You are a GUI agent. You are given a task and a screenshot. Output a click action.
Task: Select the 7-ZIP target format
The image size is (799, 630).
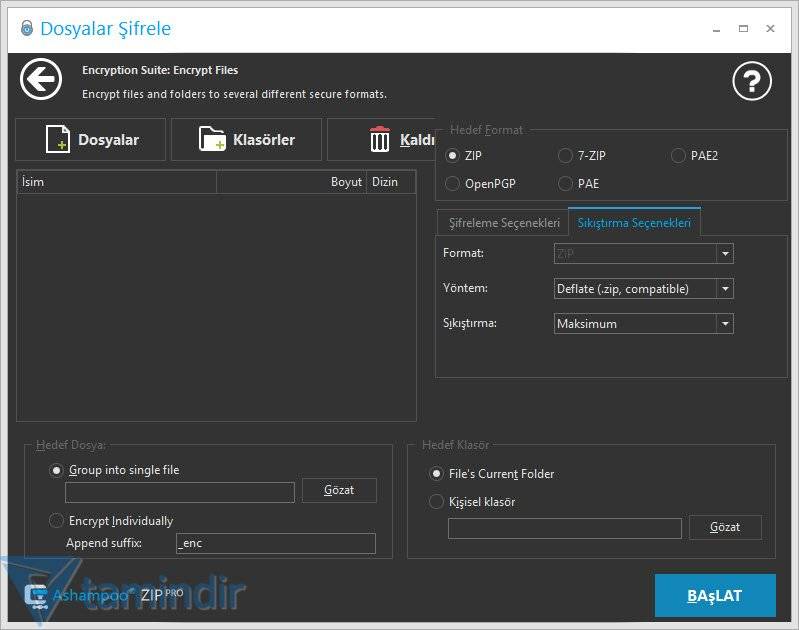(x=565, y=156)
